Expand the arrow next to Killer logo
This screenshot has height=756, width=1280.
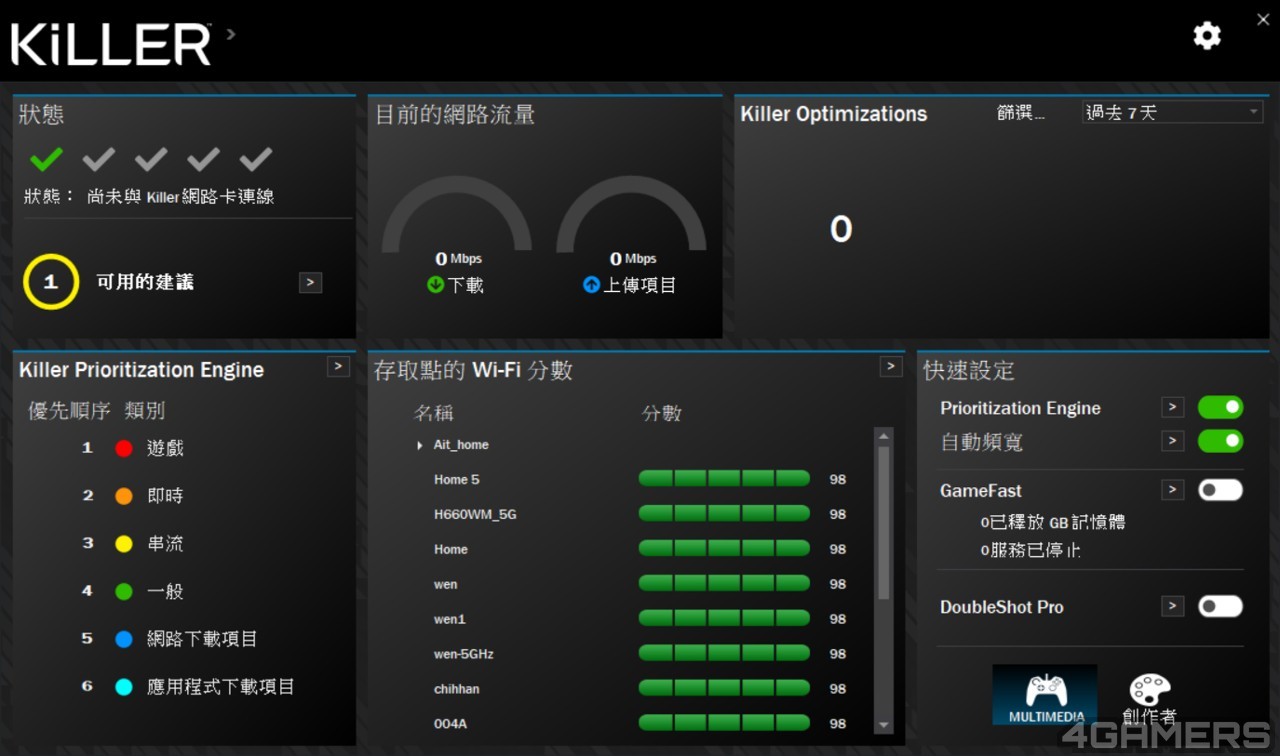click(231, 34)
